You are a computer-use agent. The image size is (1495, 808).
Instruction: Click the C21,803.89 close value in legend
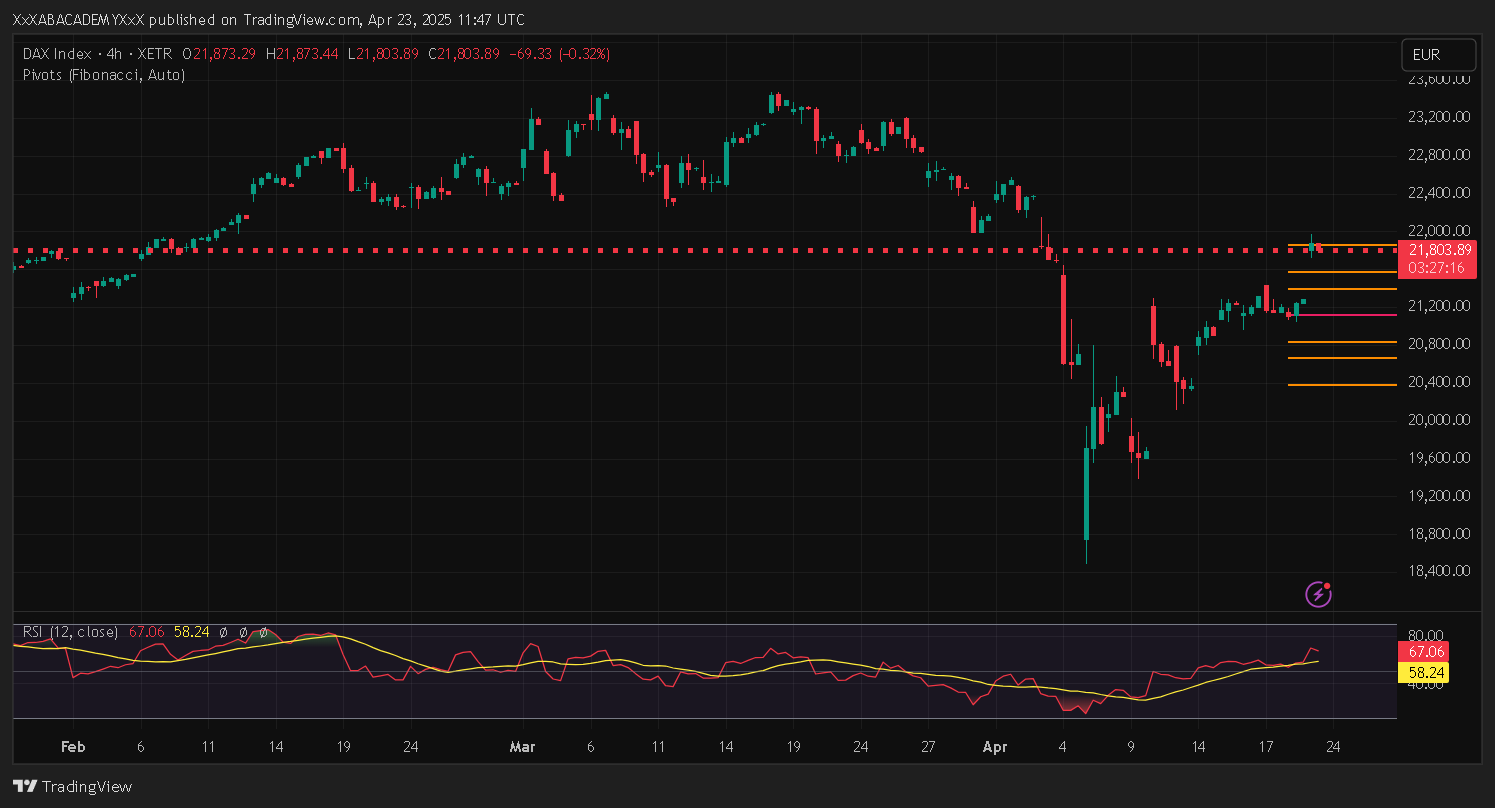tap(464, 54)
